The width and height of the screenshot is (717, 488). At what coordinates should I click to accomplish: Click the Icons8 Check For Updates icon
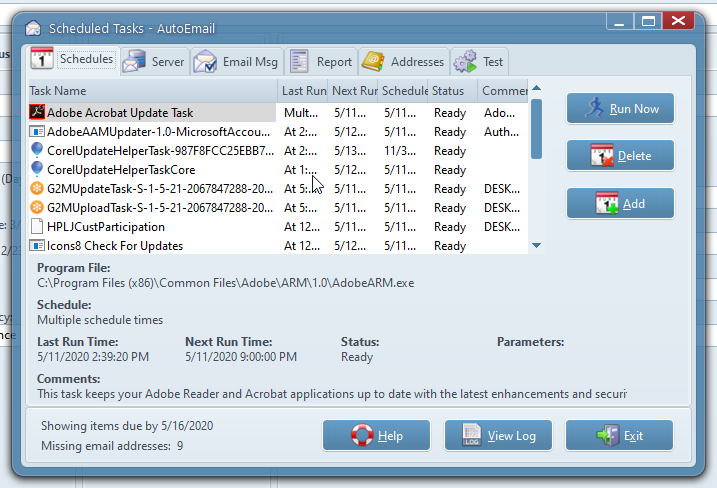(x=37, y=246)
